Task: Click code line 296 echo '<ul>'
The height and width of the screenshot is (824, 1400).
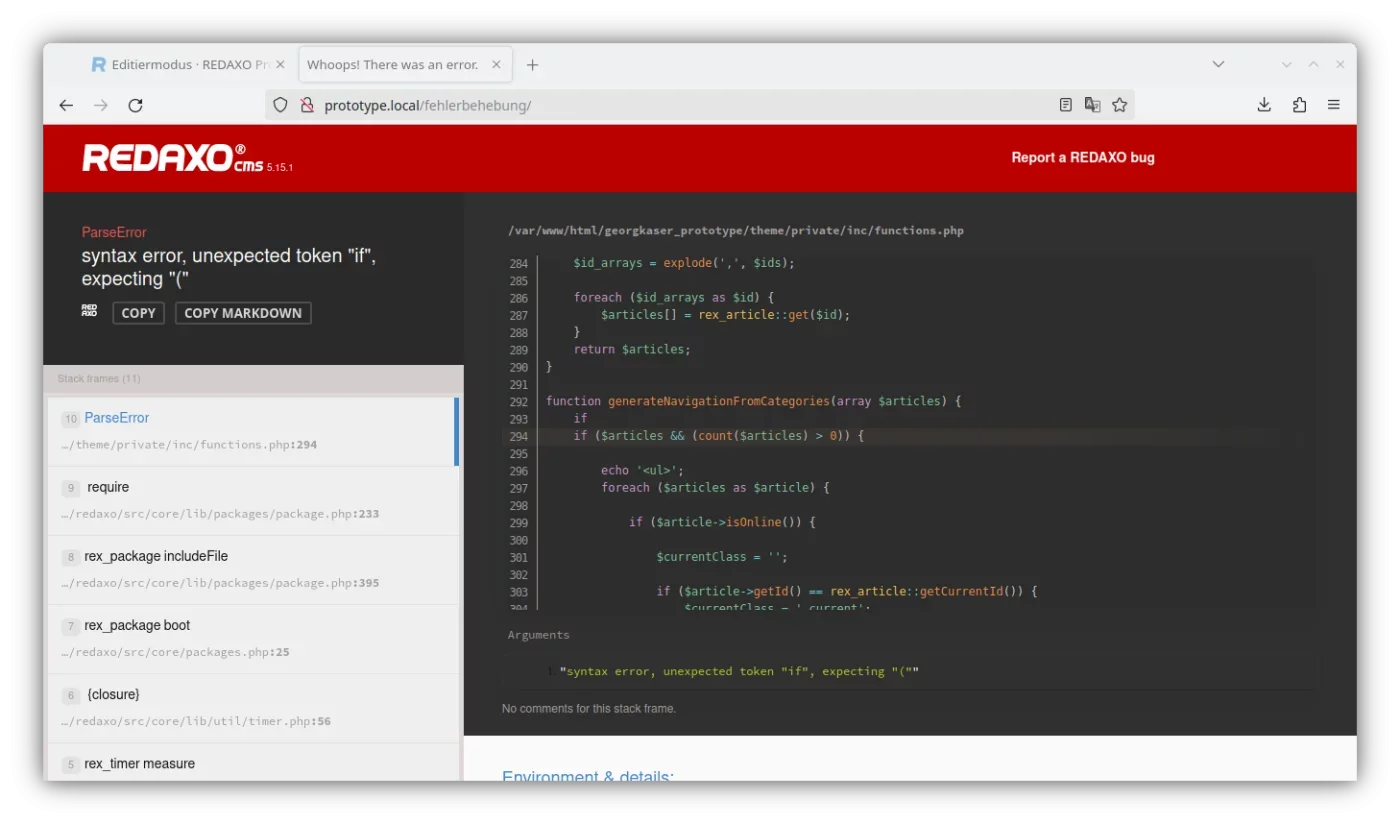Action: [642, 470]
